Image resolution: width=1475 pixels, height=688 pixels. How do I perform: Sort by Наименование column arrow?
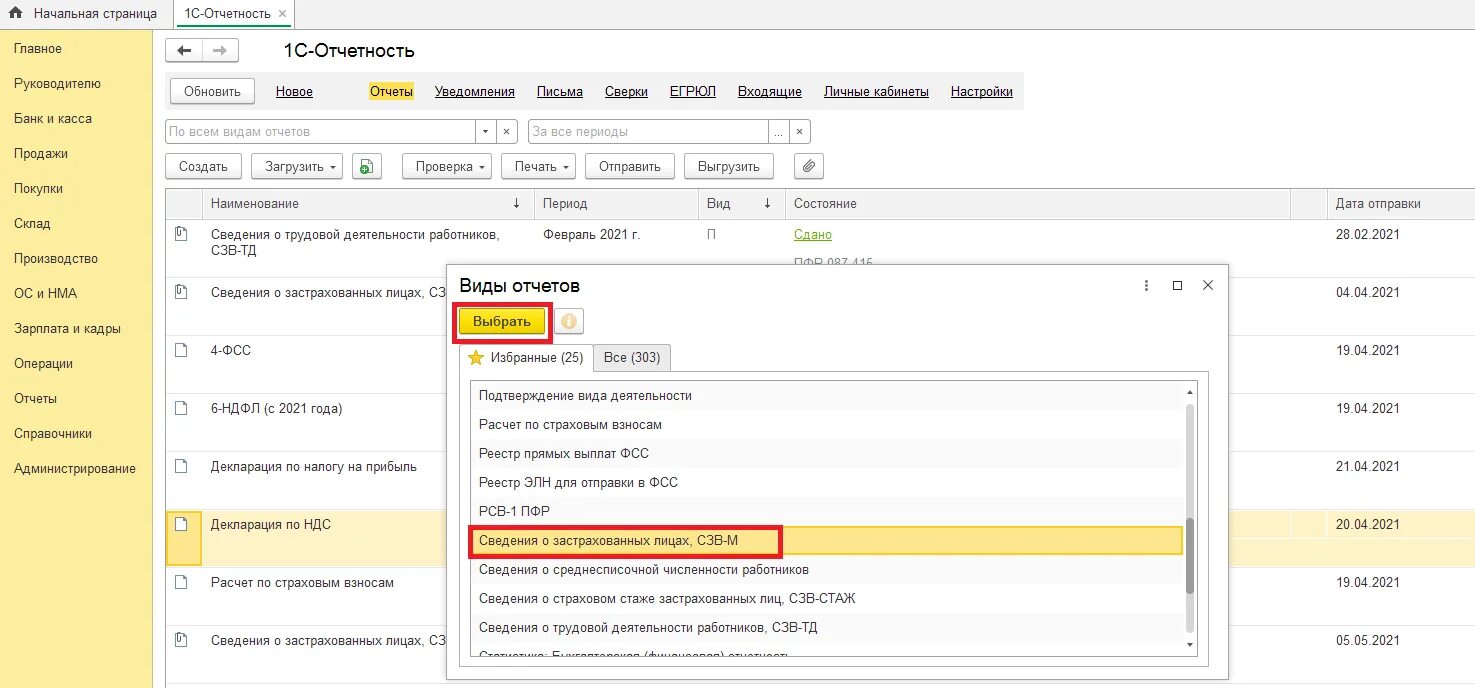(516, 203)
